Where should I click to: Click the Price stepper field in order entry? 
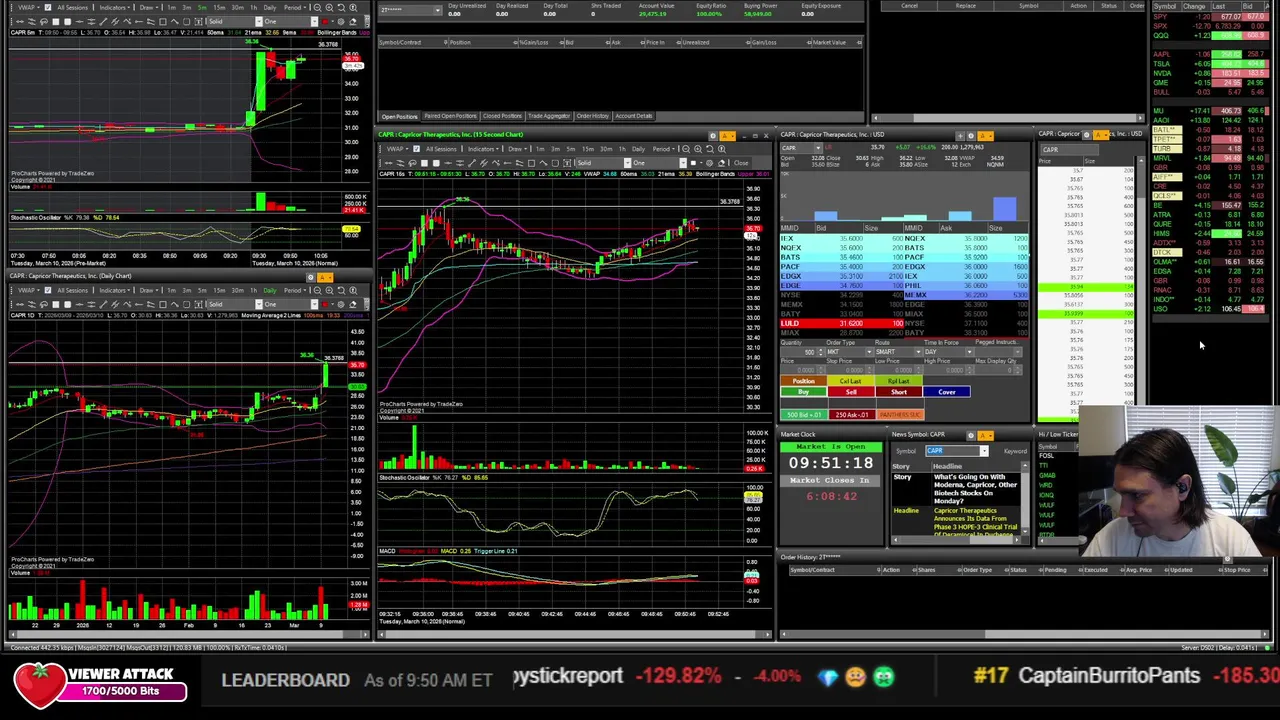(802, 370)
